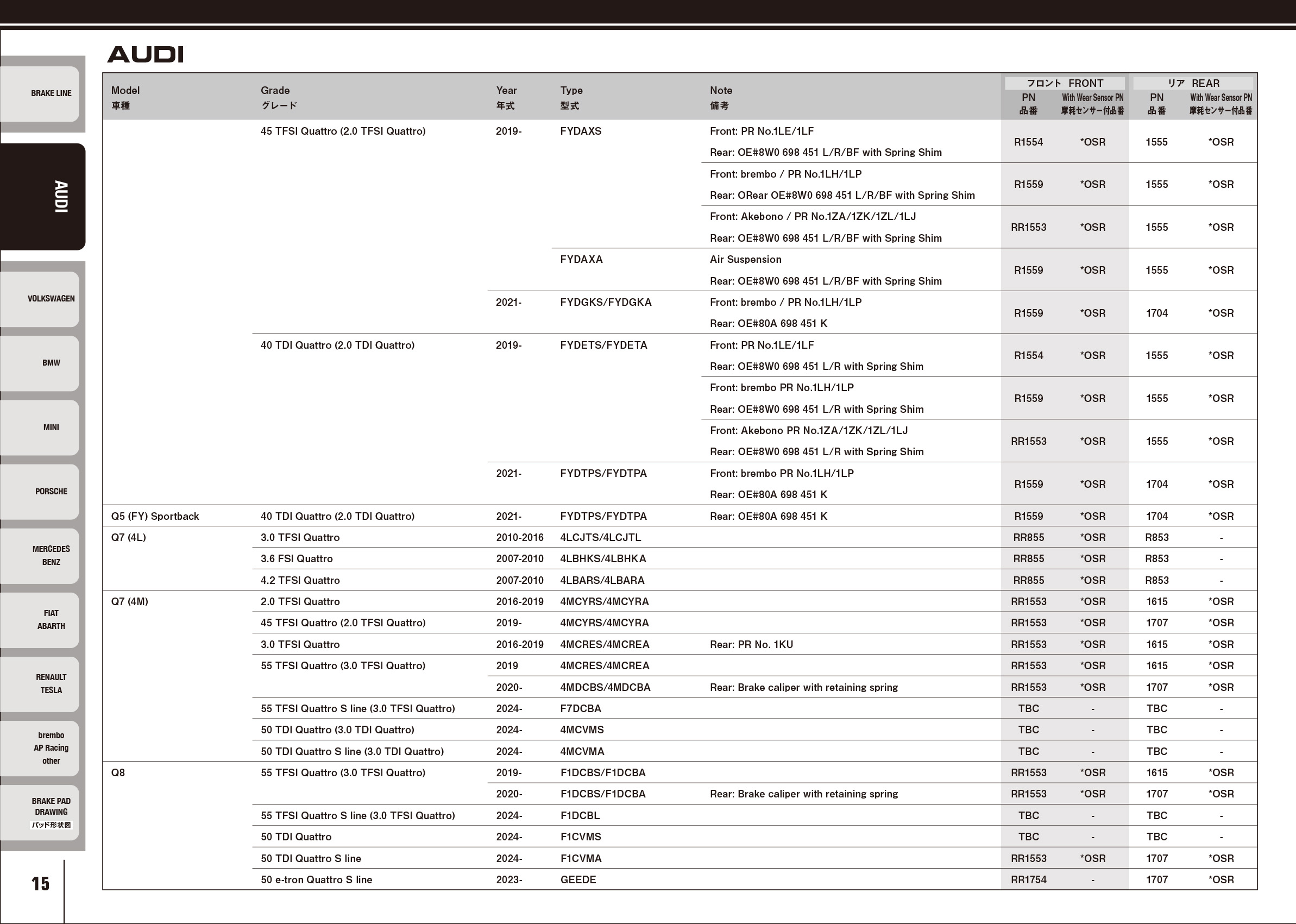
Task: Select type code F7DCBA
Action: coord(580,709)
